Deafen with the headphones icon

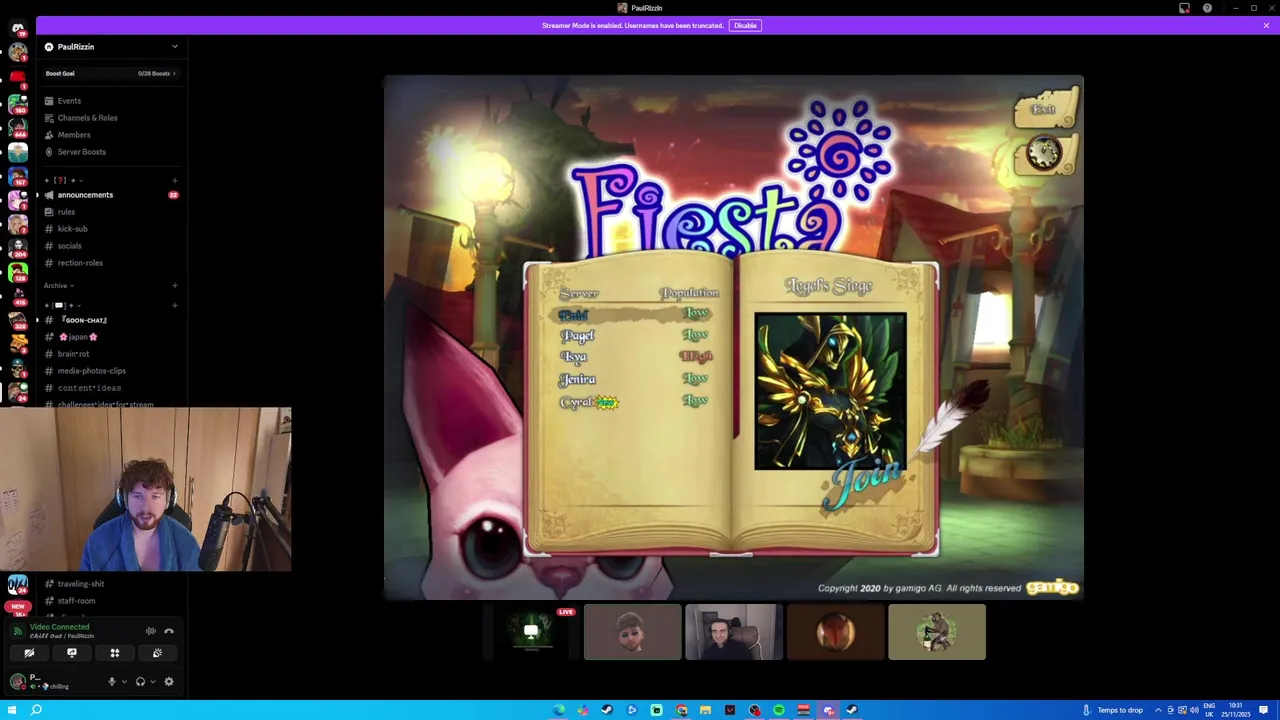(140, 682)
